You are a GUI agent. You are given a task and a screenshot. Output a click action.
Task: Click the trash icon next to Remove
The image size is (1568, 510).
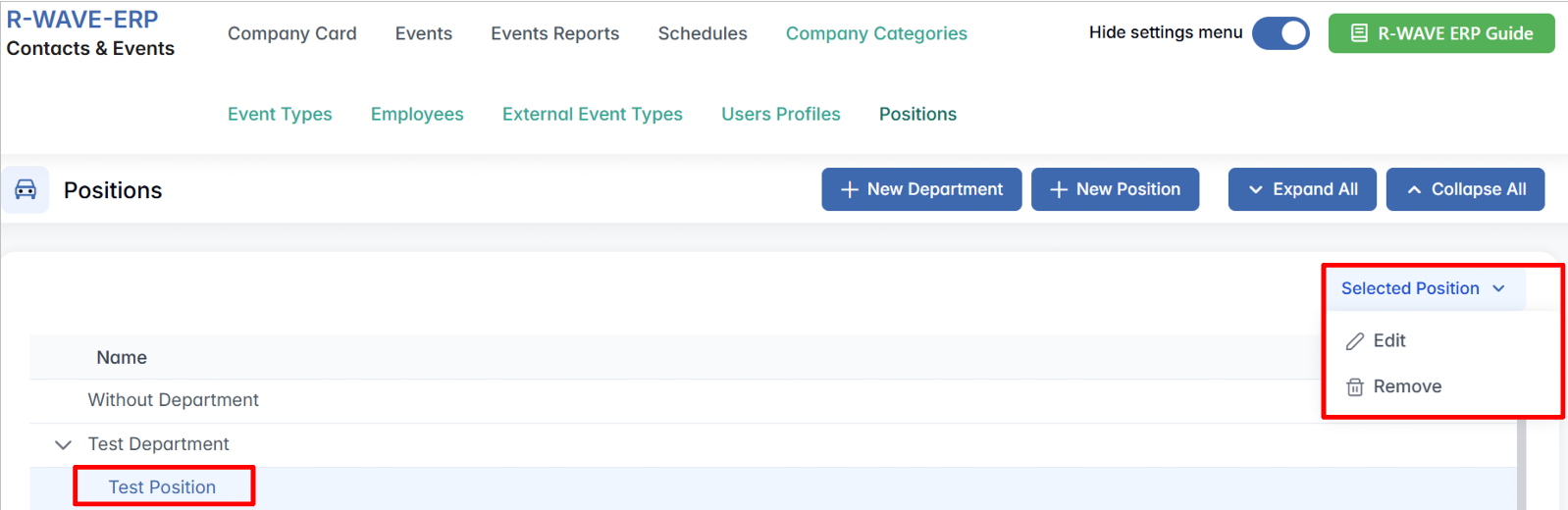[1355, 386]
